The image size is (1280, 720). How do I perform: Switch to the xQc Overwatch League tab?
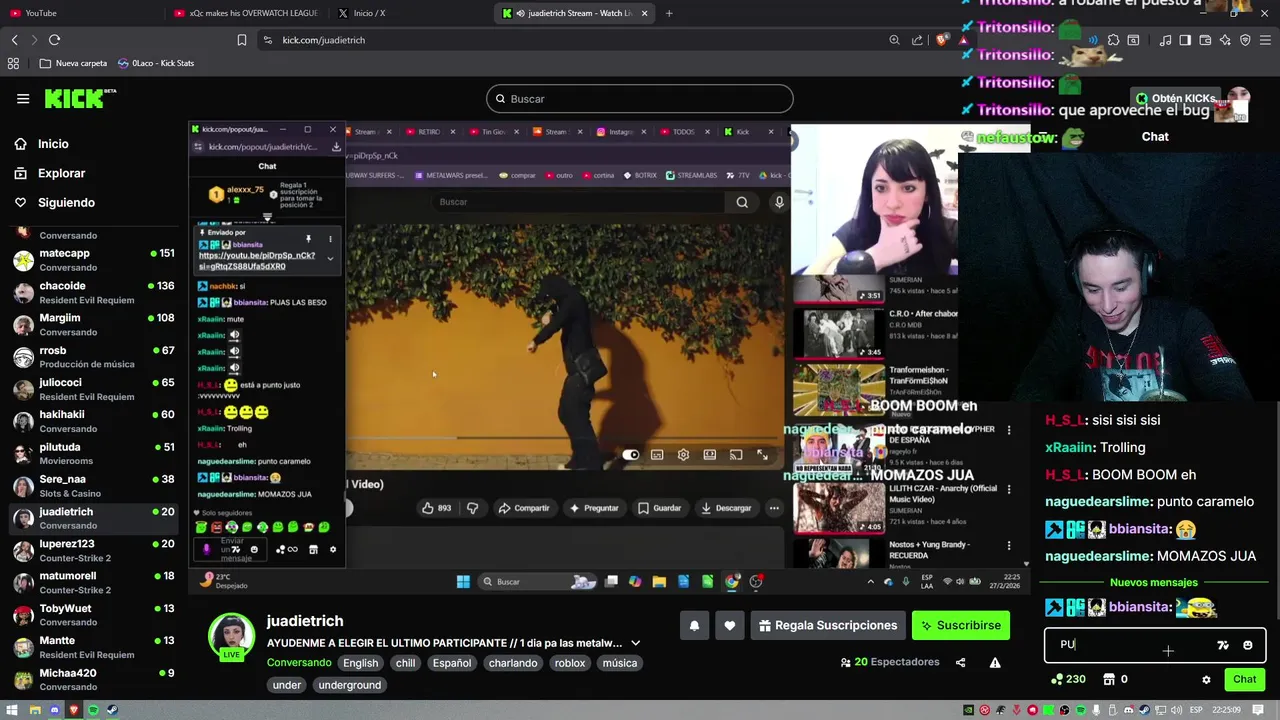coord(245,13)
